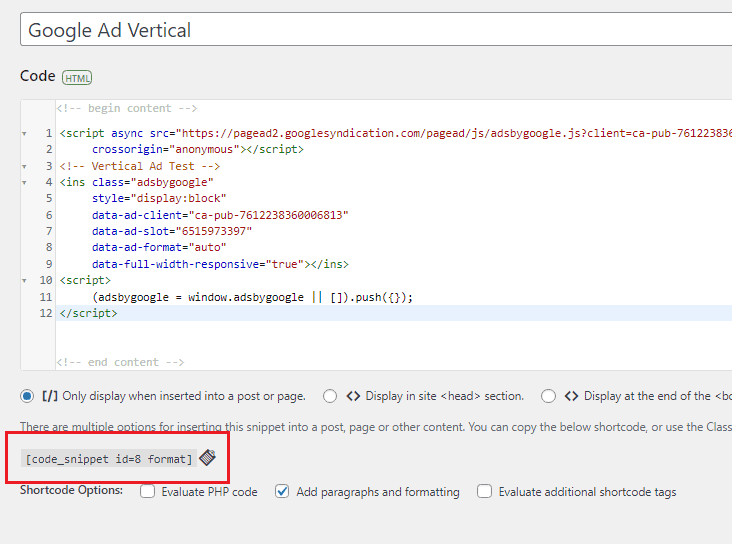Click the code icon beside 'Display at the end'
732x544 pixels.
click(571, 396)
